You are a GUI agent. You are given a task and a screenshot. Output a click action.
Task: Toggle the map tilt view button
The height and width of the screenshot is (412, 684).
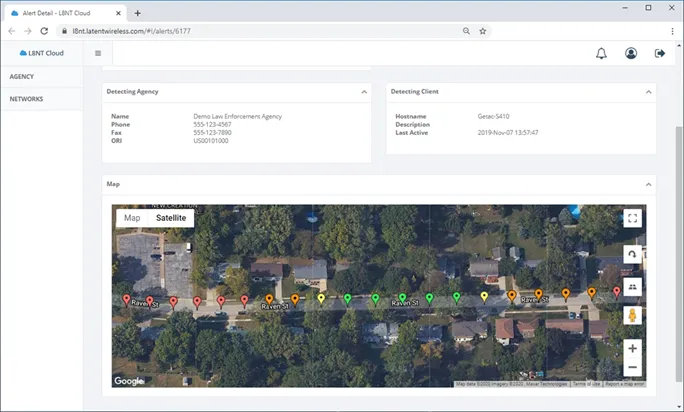(632, 285)
